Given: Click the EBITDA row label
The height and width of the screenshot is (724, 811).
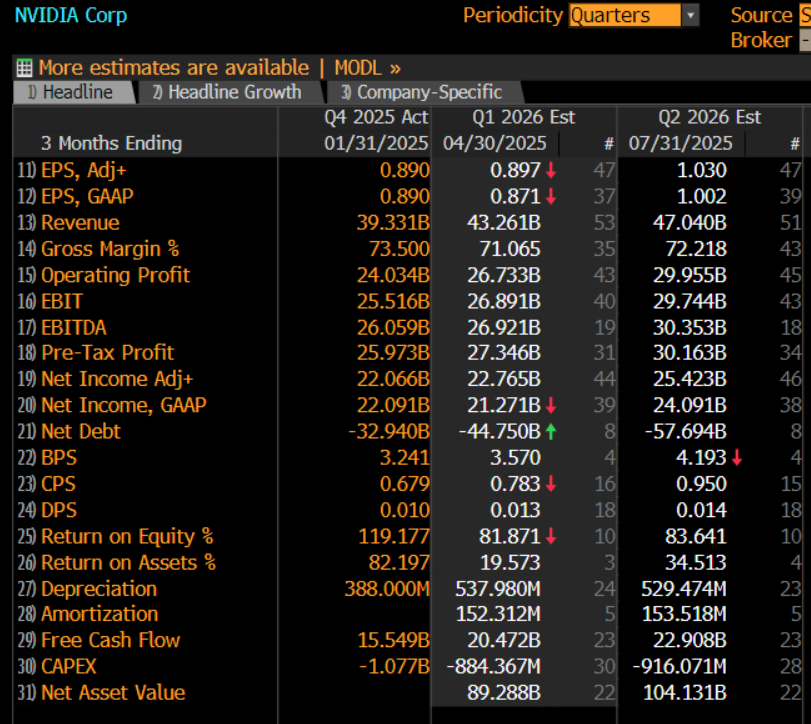Looking at the screenshot, I should click(x=73, y=328).
